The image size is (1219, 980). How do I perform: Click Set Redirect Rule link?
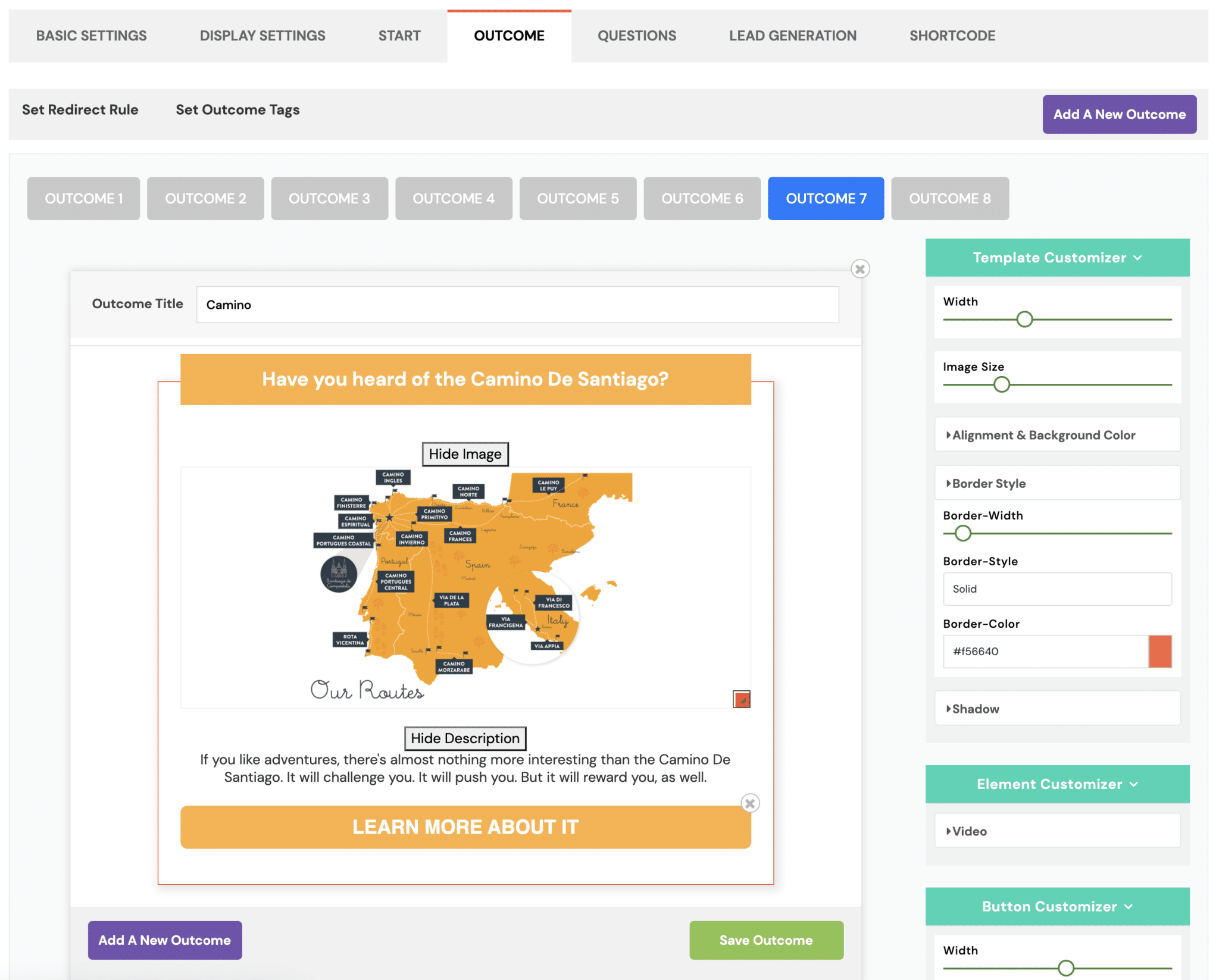(80, 110)
